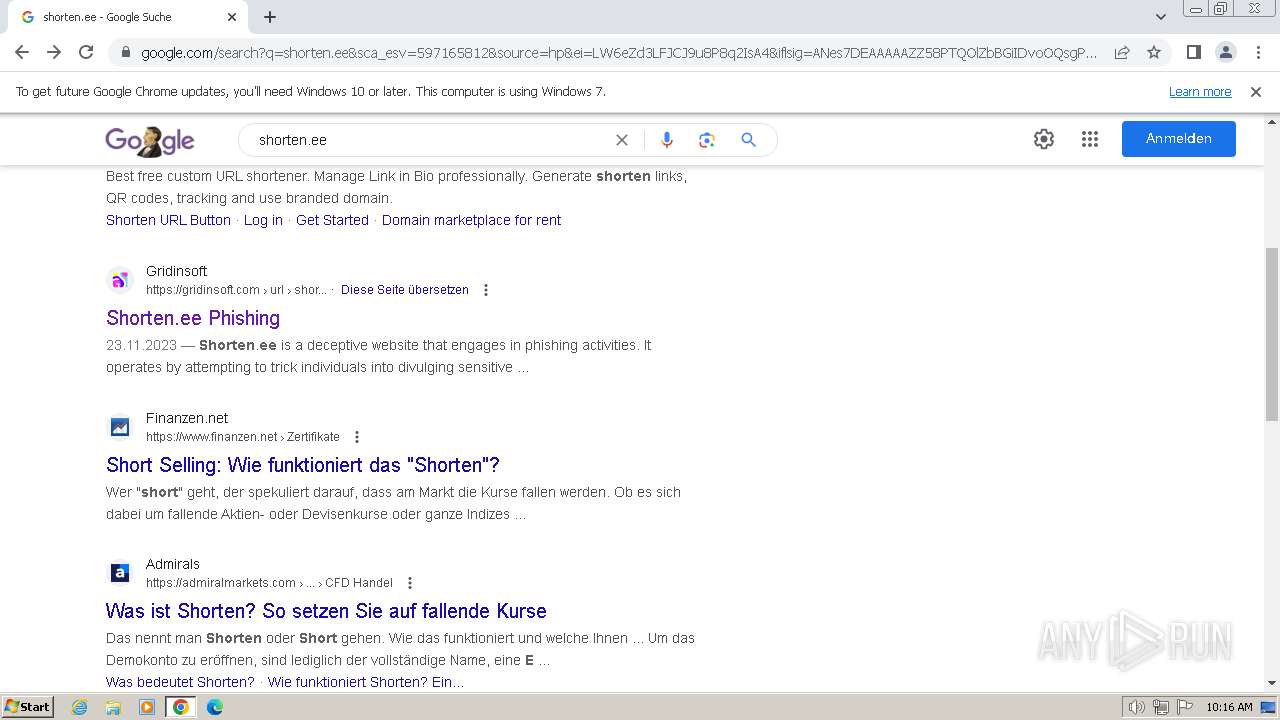Open the Chrome profile avatar

(x=1226, y=52)
